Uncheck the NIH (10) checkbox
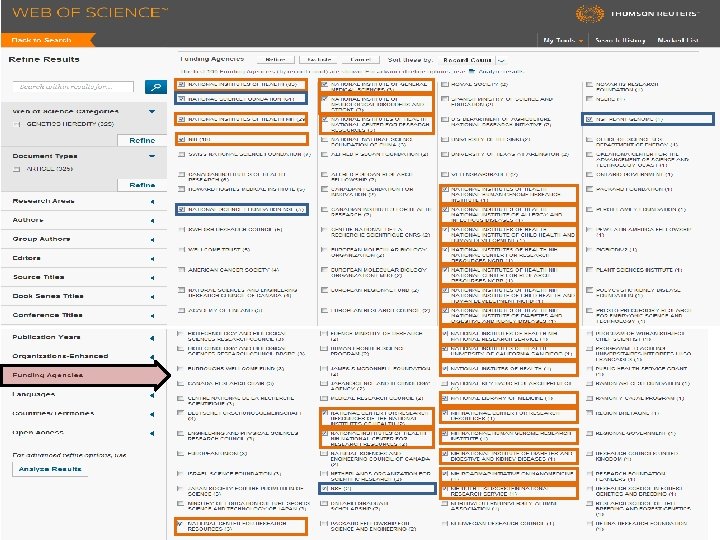This screenshot has width=720, height=540. click(x=181, y=139)
